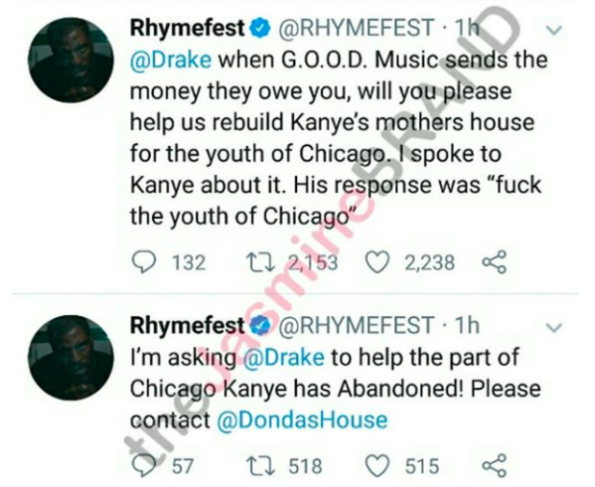Image resolution: width=595 pixels, height=487 pixels.
Task: Reply to the second tweet with 57 replies
Action: (143, 466)
